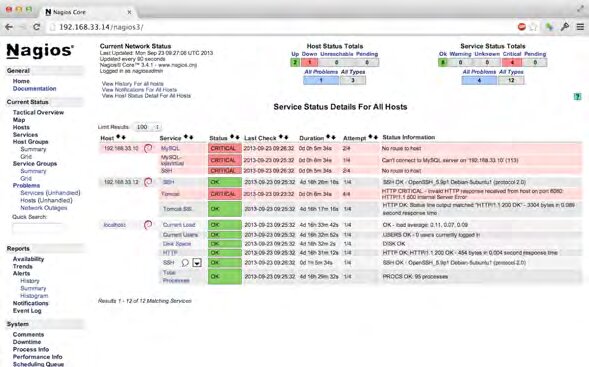Sort by Service column arrows

pos(189,137)
